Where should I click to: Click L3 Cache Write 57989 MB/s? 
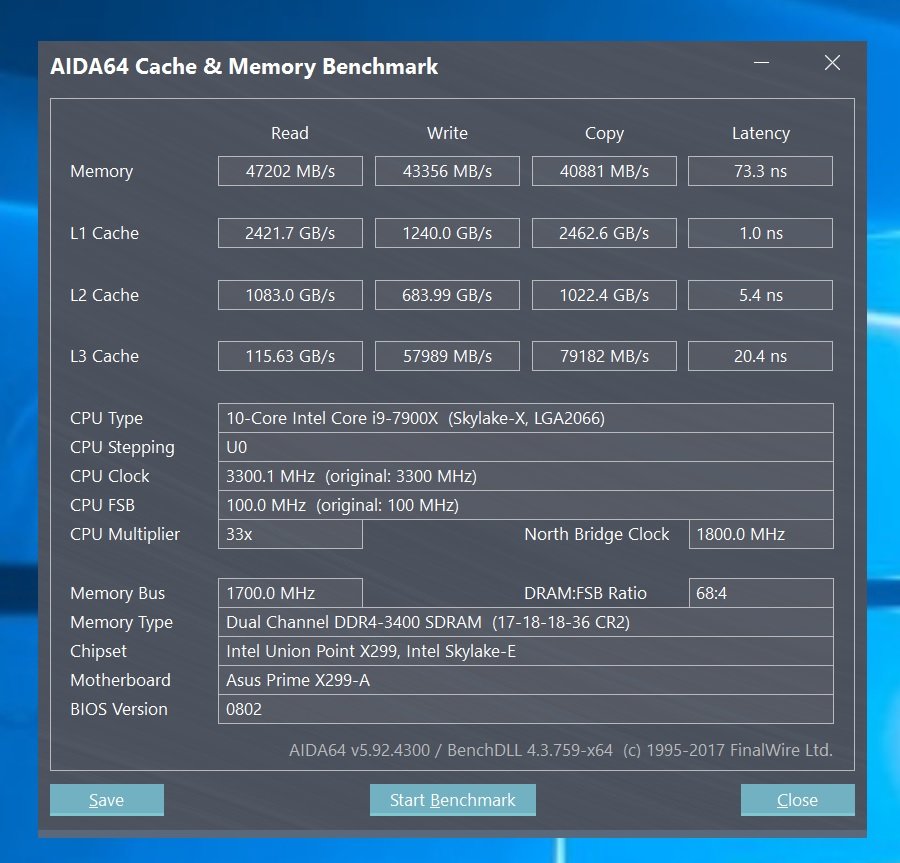[x=447, y=356]
